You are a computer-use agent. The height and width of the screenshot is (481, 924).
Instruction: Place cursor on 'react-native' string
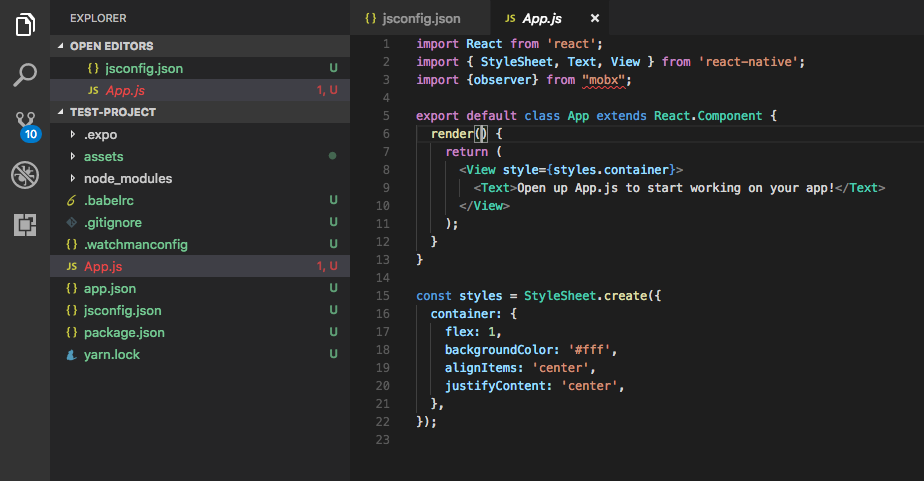click(x=748, y=62)
